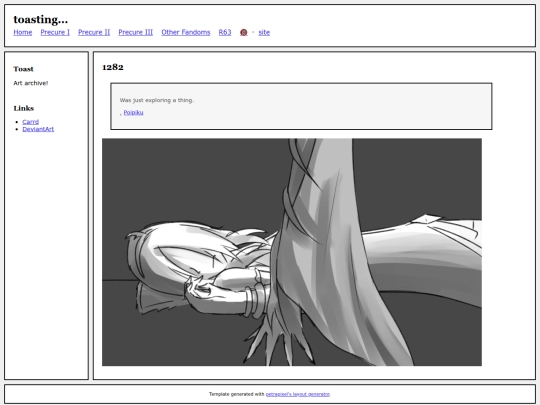Select the 1282 post heading
Viewport: 540px width, 405px height.
point(113,67)
